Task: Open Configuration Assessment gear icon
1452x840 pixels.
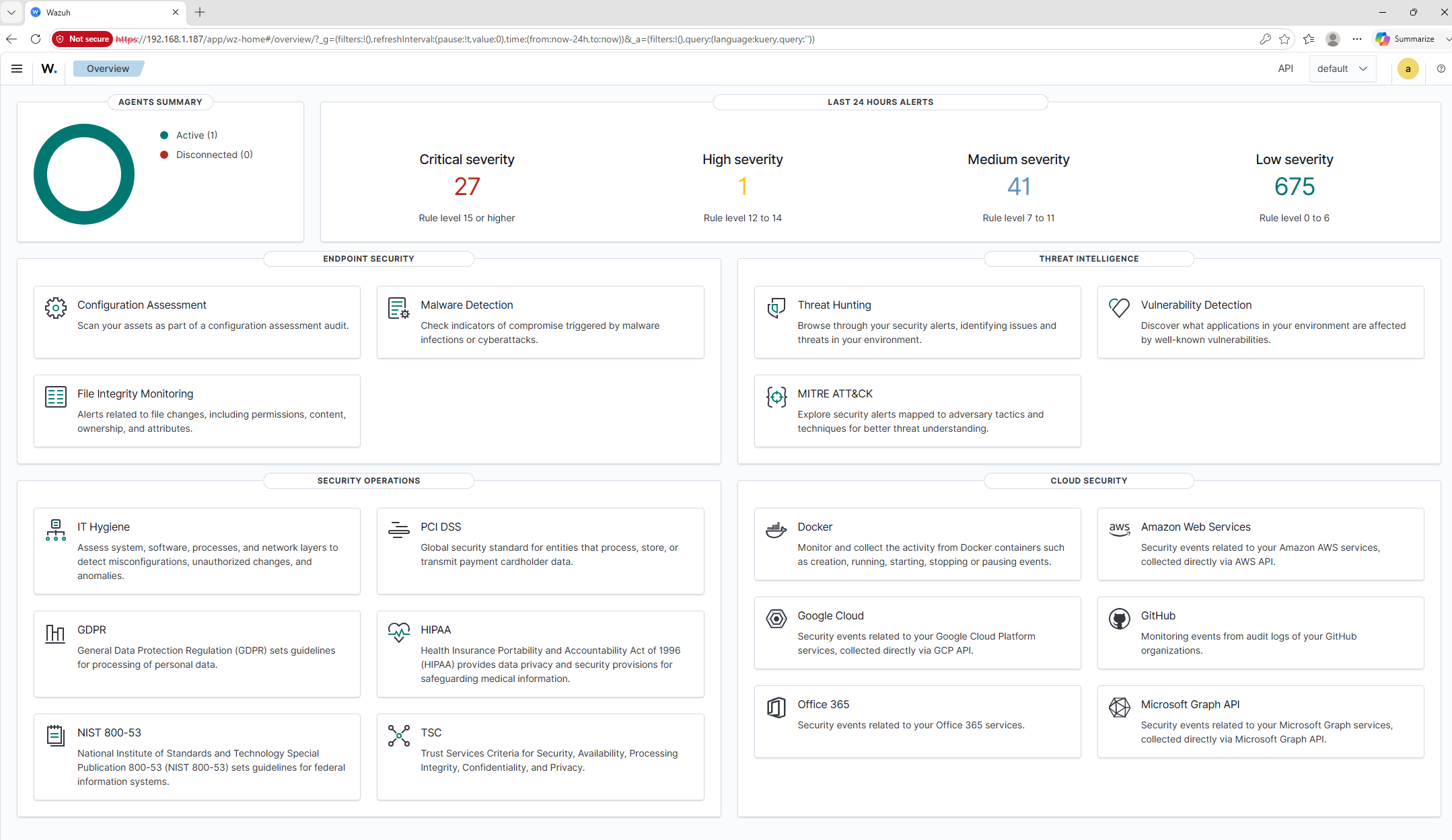Action: (x=56, y=308)
